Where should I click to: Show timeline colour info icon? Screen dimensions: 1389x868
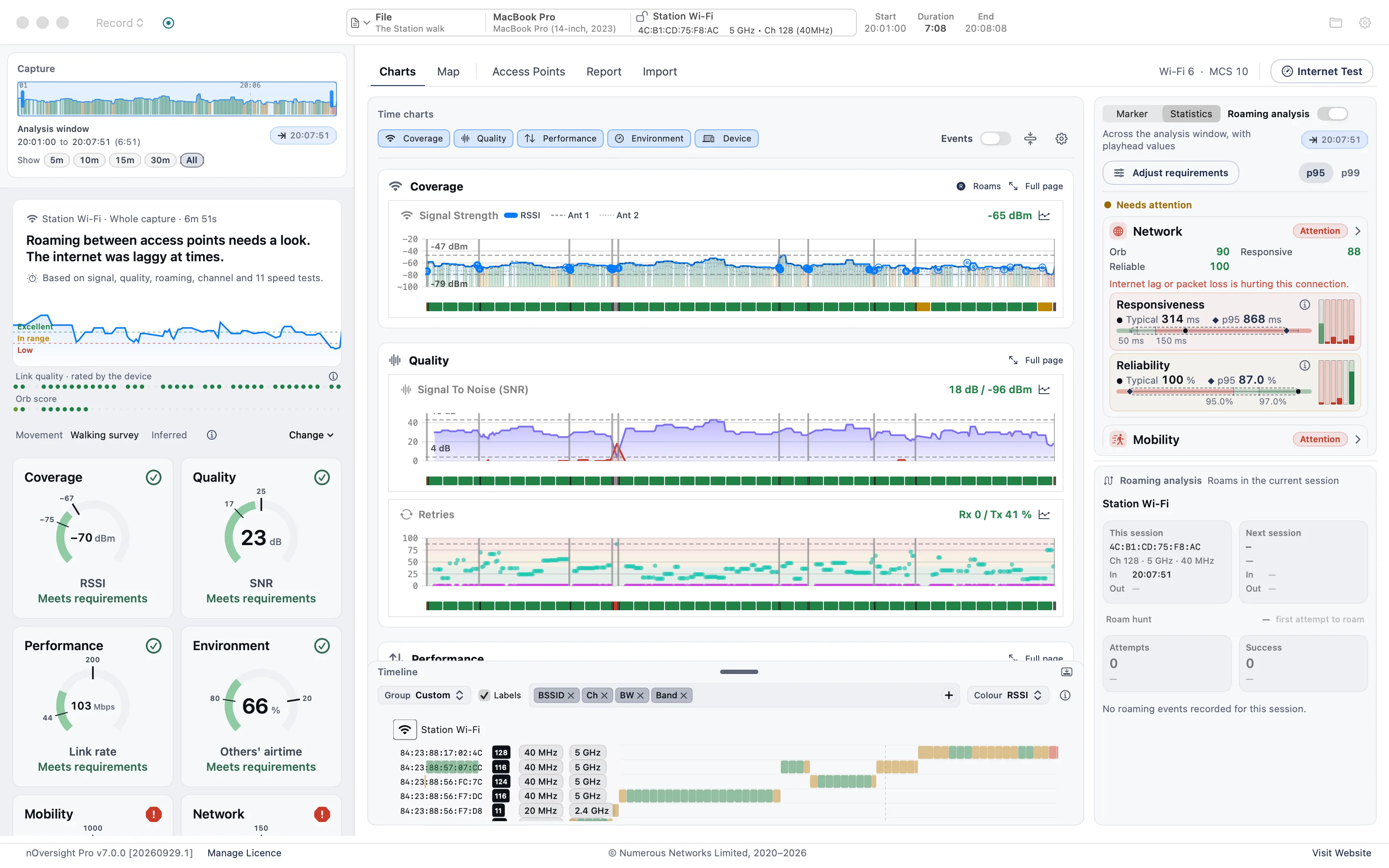[x=1065, y=695]
